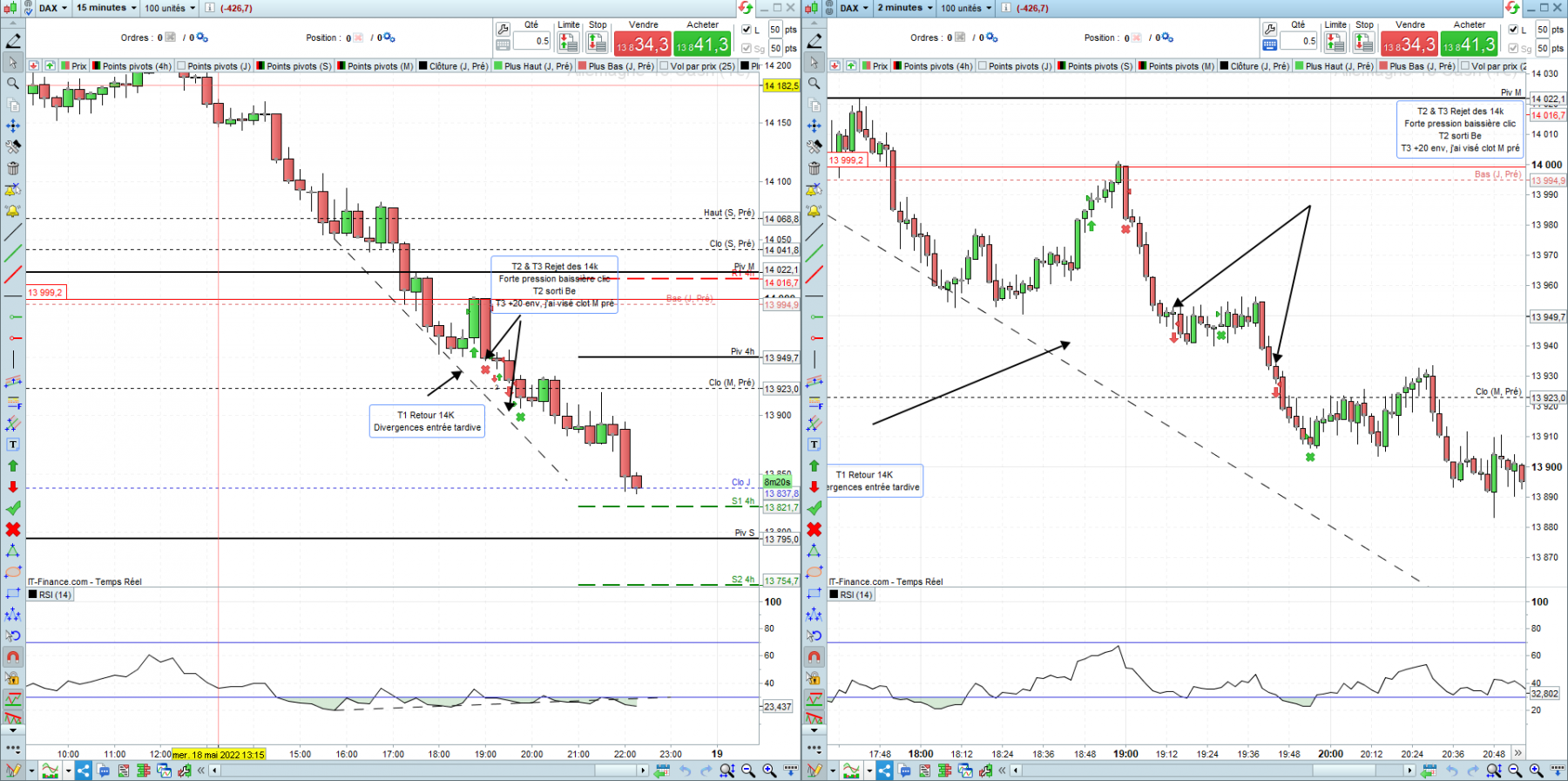Click the Plus Haut (J, Pré) legend label in the 2 minutes chart

point(1339,66)
